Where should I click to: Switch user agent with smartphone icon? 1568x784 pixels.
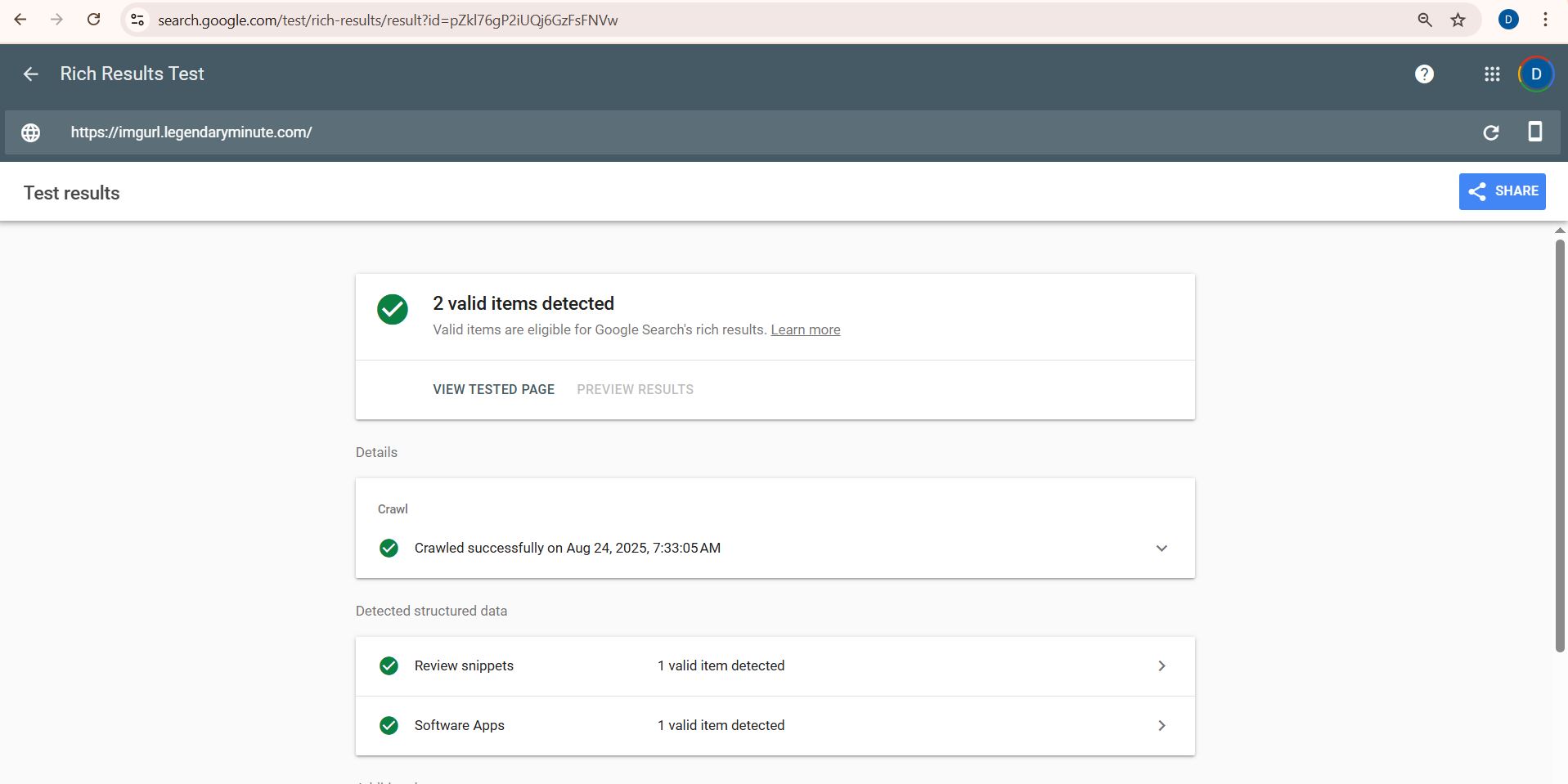click(x=1535, y=132)
